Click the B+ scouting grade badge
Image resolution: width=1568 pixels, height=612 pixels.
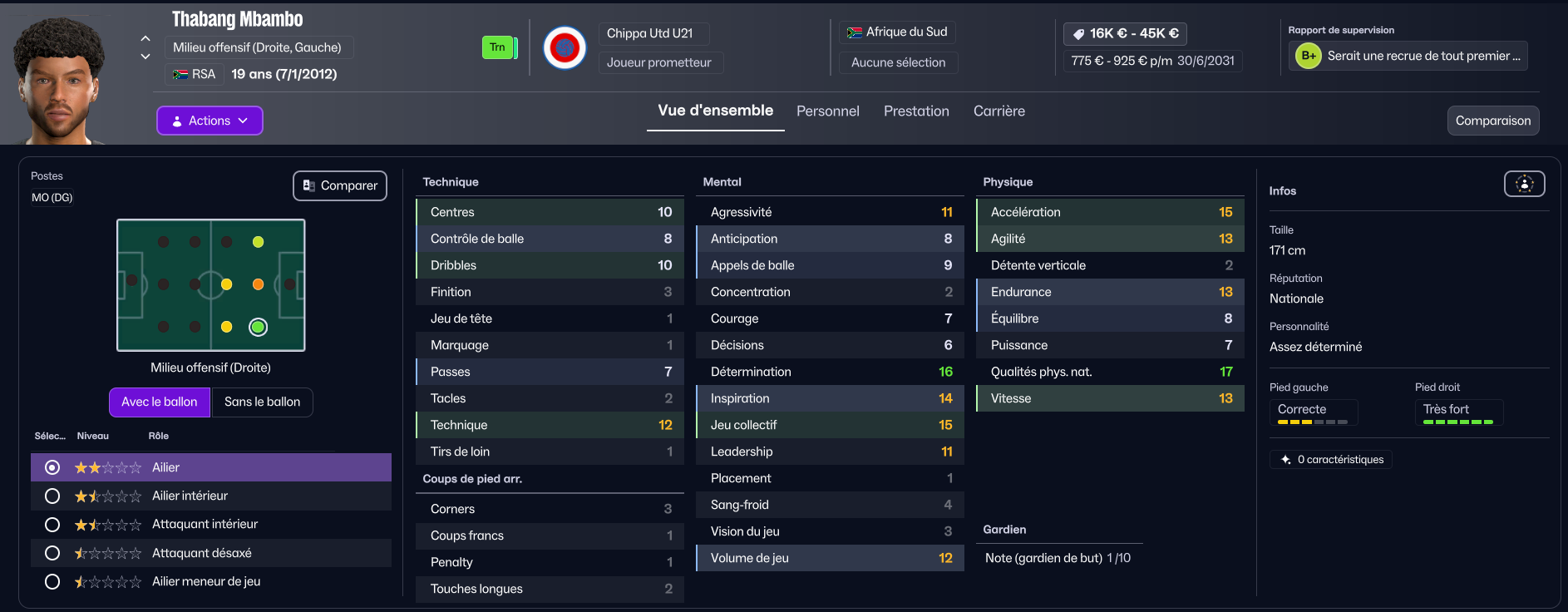(1309, 56)
